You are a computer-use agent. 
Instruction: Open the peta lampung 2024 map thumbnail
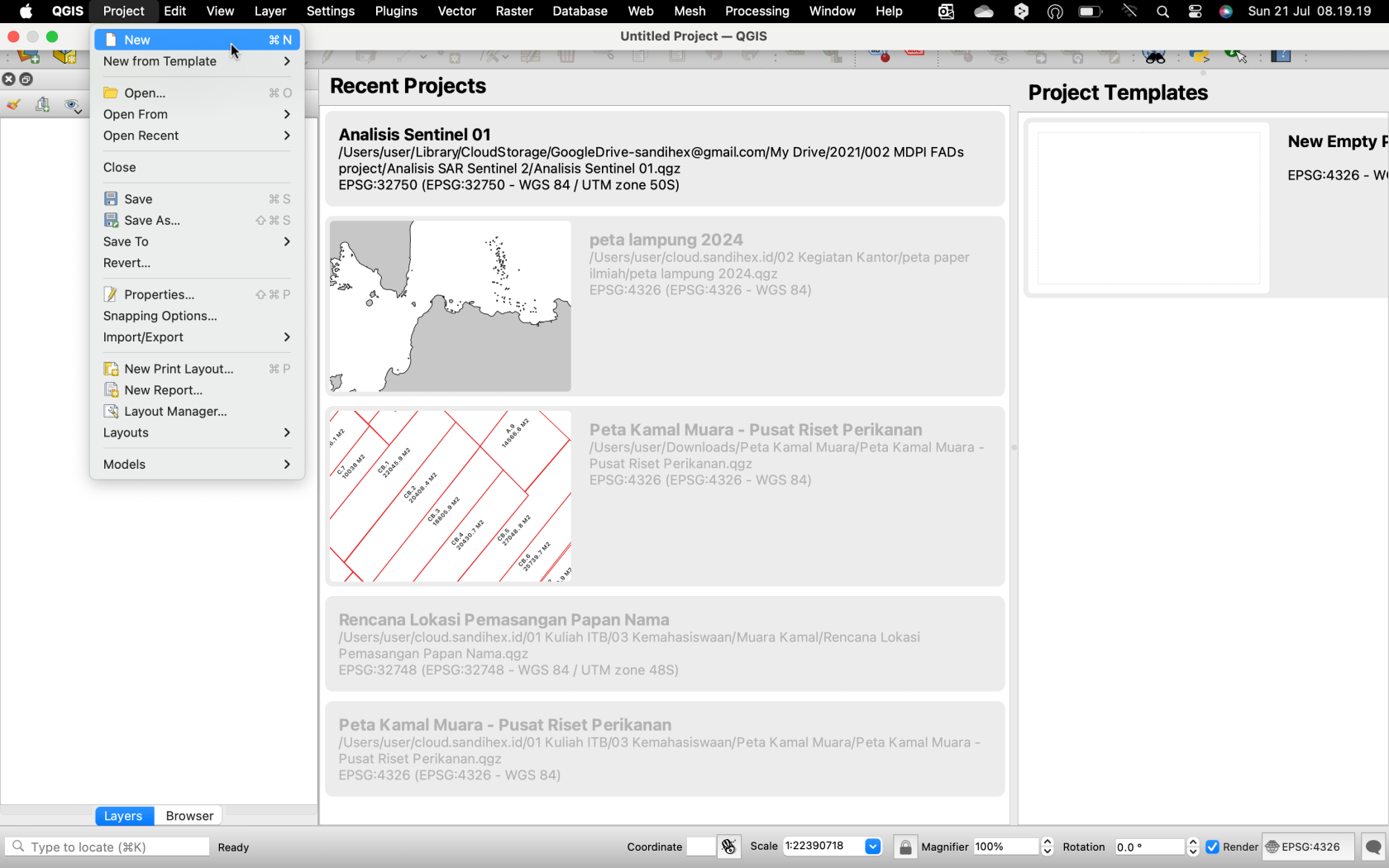[x=451, y=306]
